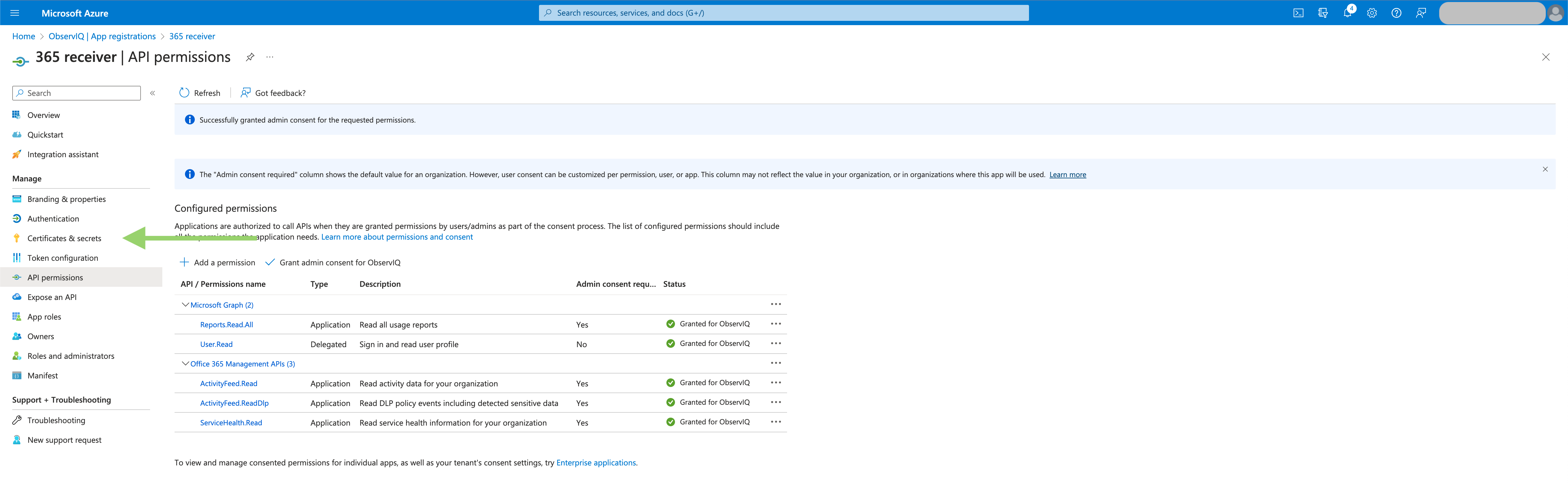Open the portal hamburger menu
1568x493 pixels.
(x=14, y=12)
